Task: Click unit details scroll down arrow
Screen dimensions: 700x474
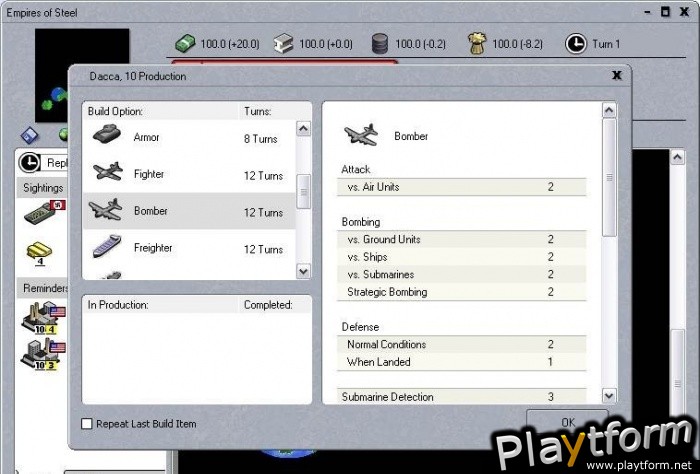Action: tap(609, 395)
